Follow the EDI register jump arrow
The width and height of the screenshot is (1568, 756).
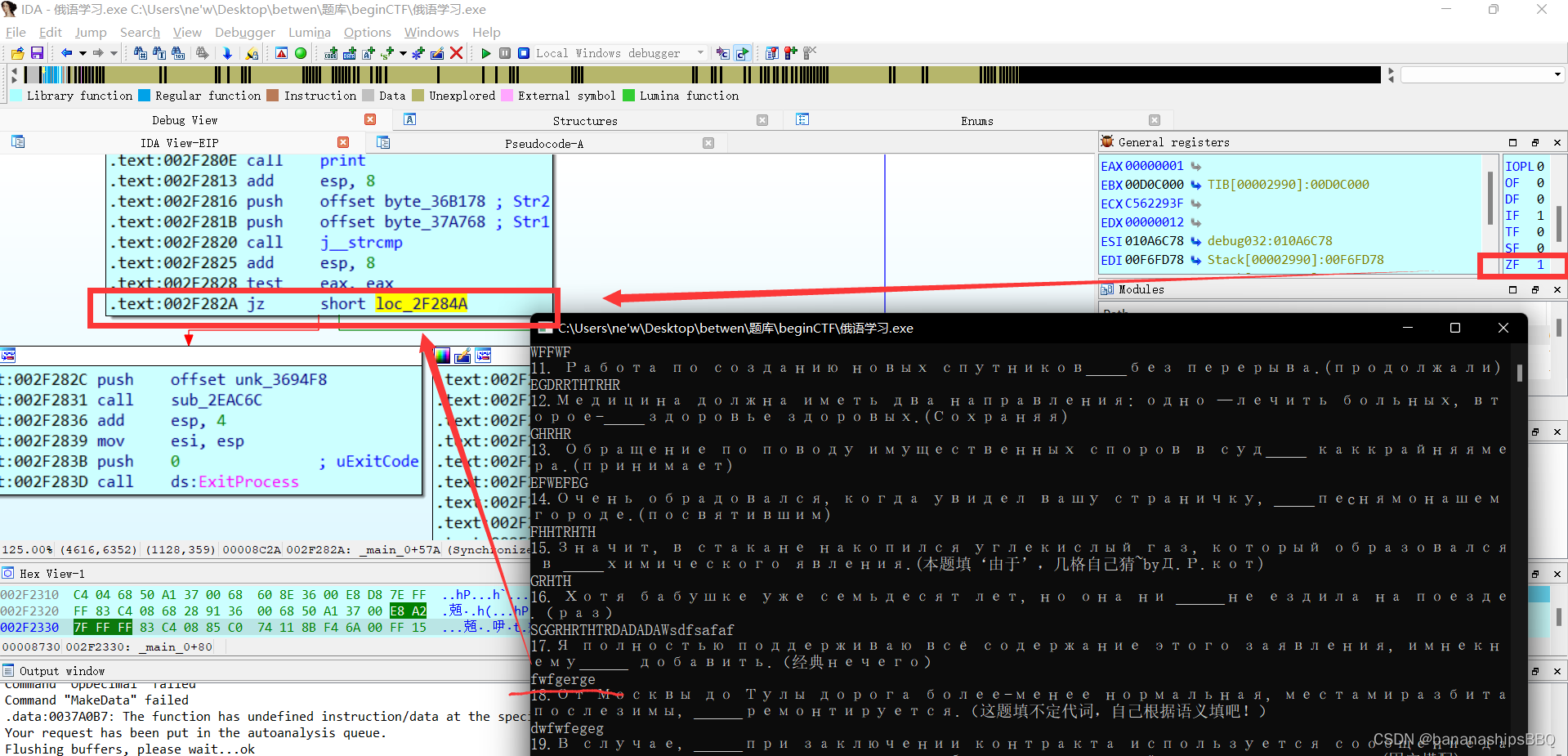[x=1195, y=260]
